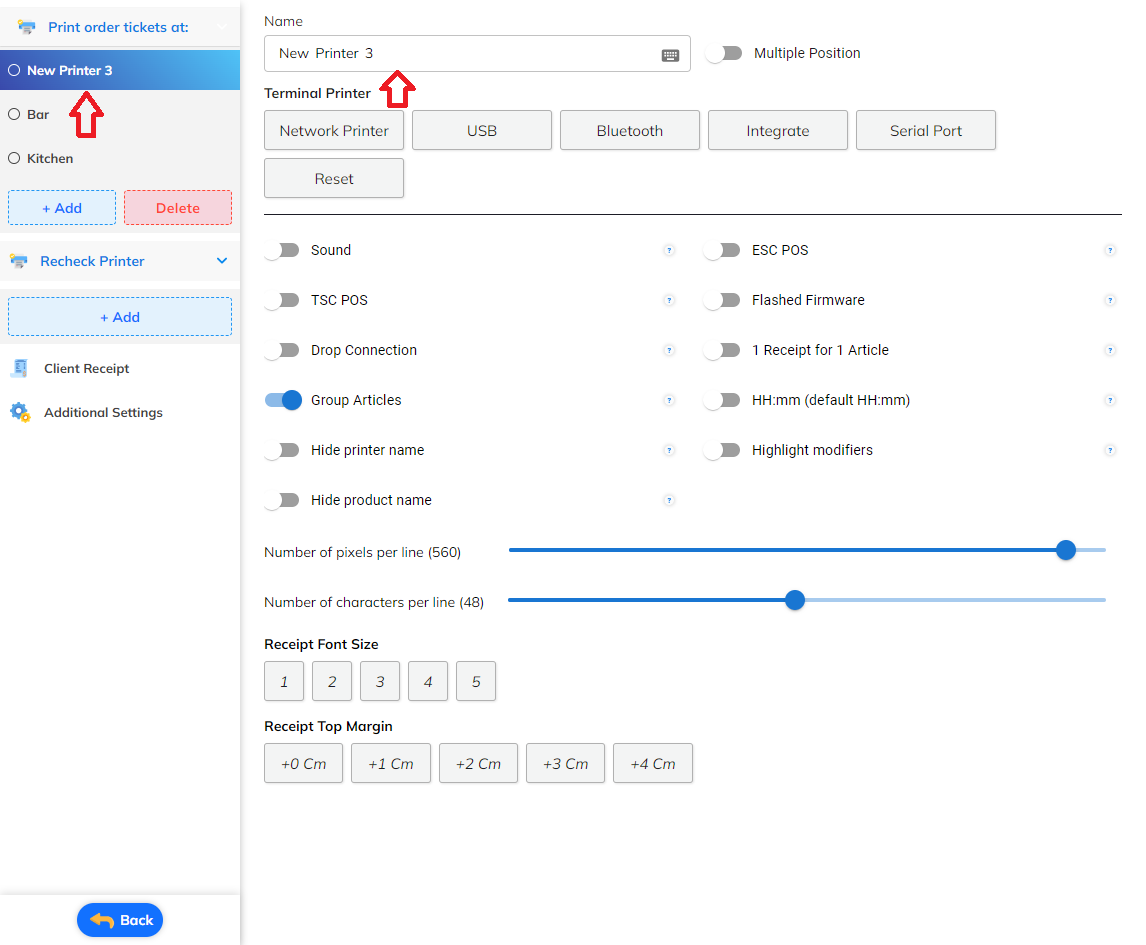
Task: Open help icon for Flashed Firmware
Action: [x=1109, y=300]
